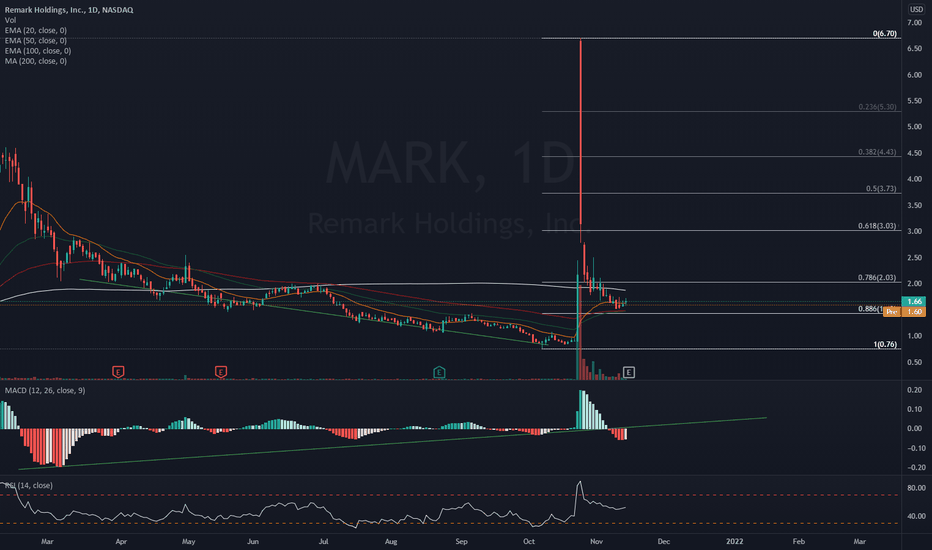Select the EMA (100, close, 0) legend
Viewport: 932px width, 550px height.
tap(38, 51)
